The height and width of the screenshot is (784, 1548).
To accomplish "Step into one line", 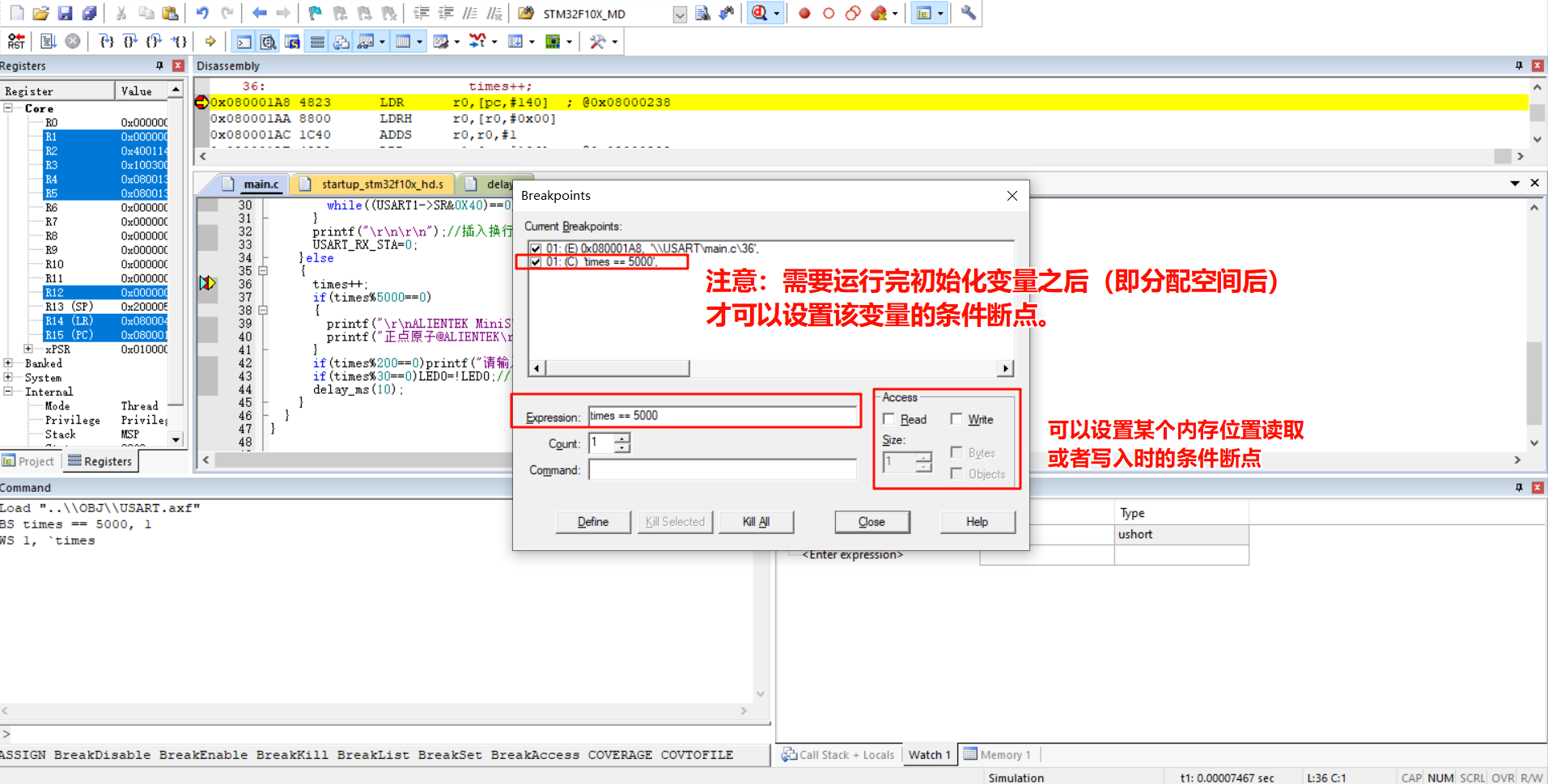I will point(106,41).
